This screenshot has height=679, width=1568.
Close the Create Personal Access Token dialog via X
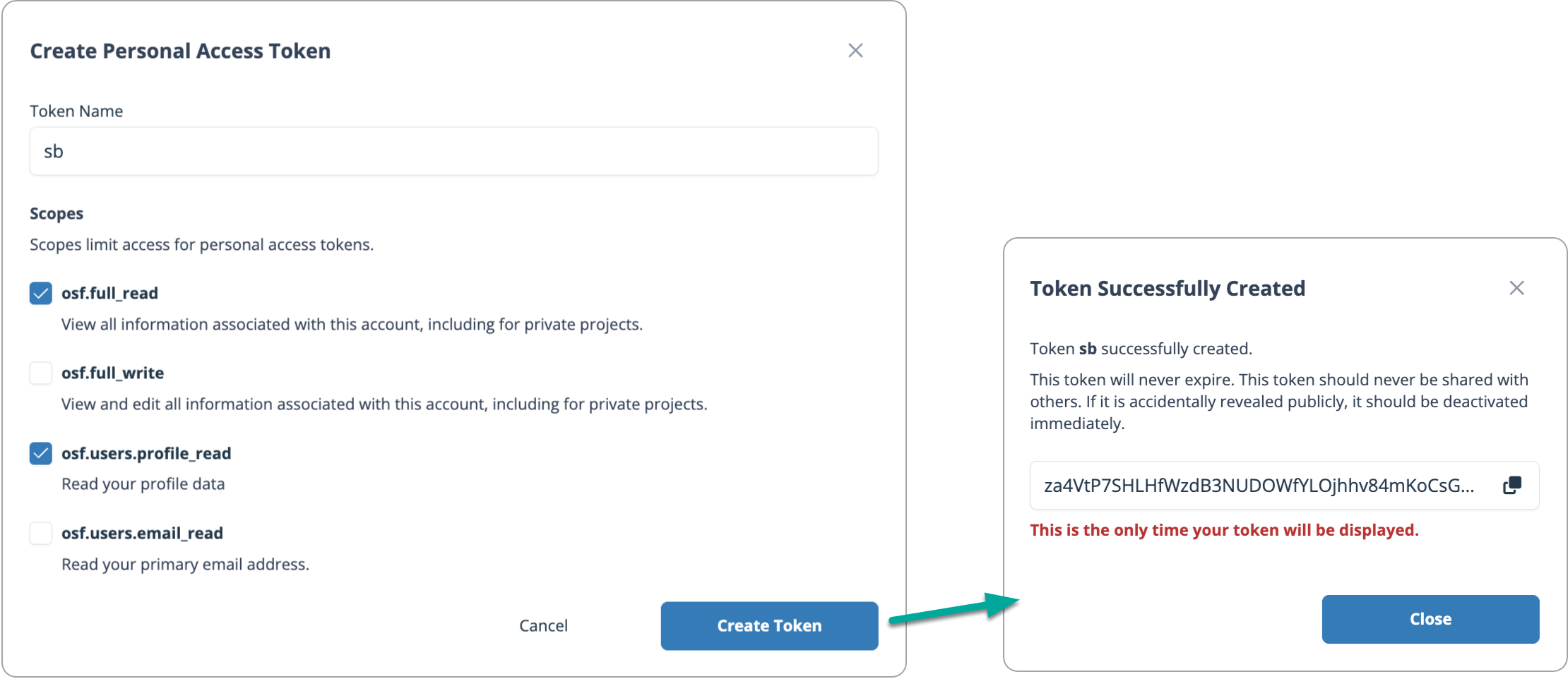coord(855,50)
